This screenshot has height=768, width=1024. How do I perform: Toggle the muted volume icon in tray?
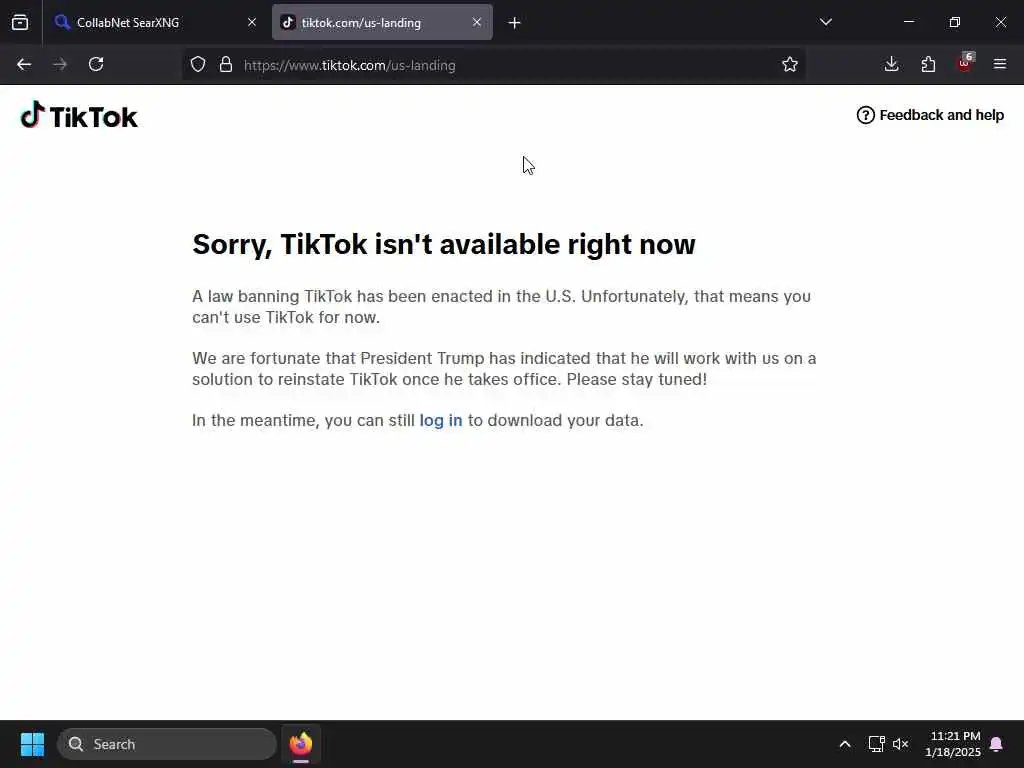pyautogui.click(x=901, y=744)
